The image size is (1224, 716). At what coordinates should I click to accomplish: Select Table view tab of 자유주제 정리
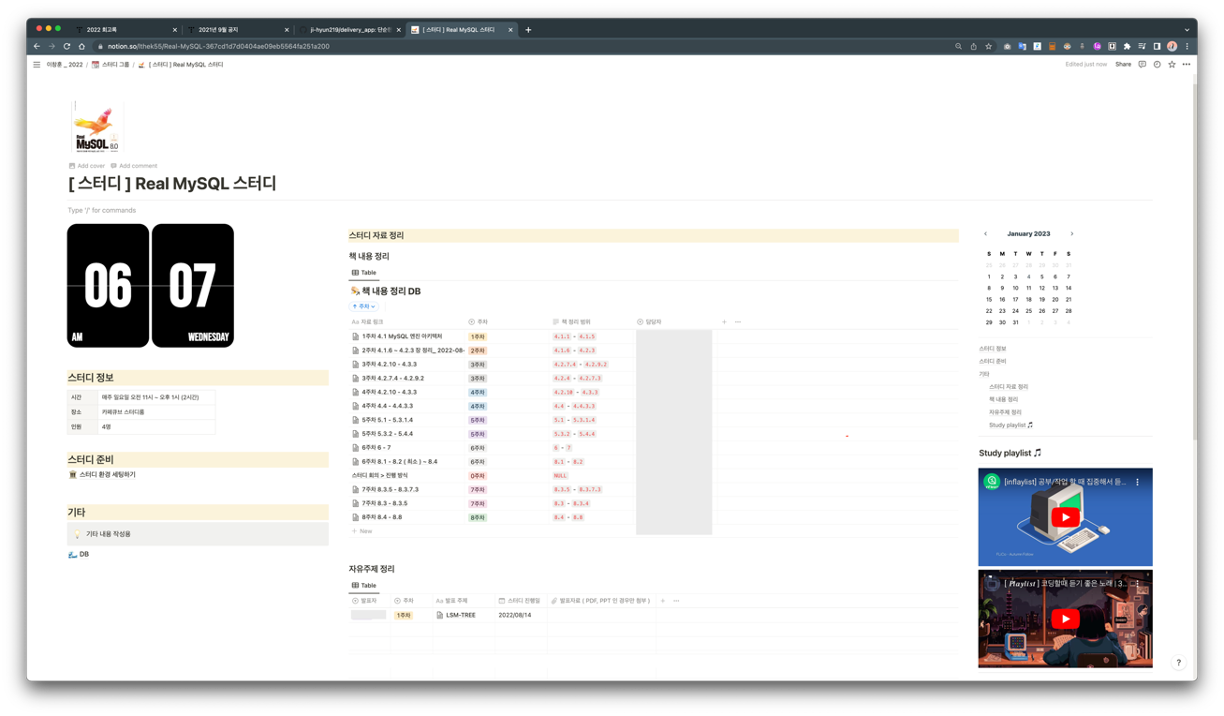coord(364,586)
